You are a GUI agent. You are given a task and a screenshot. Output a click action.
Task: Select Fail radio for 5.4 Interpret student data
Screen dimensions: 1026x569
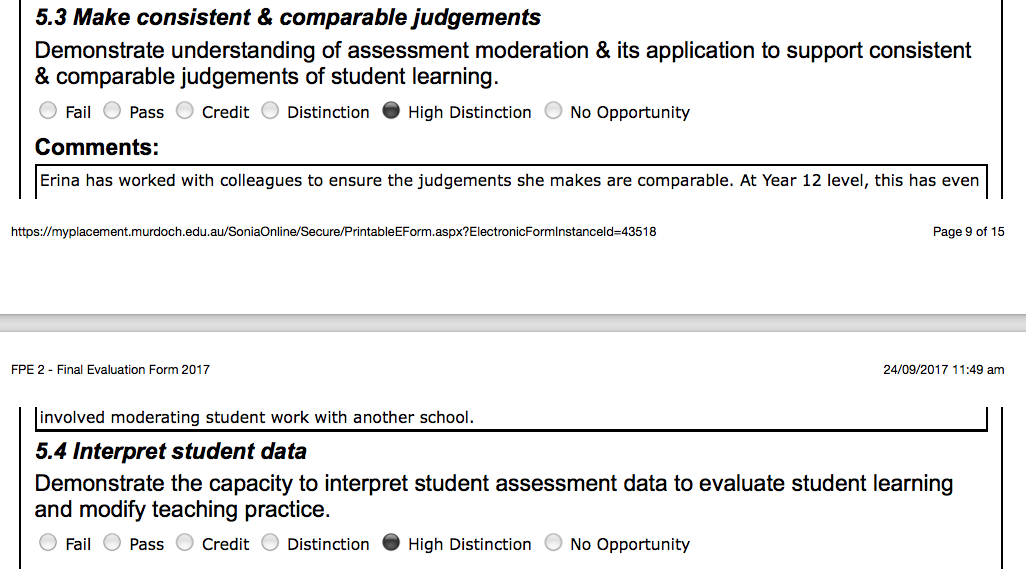click(48, 542)
